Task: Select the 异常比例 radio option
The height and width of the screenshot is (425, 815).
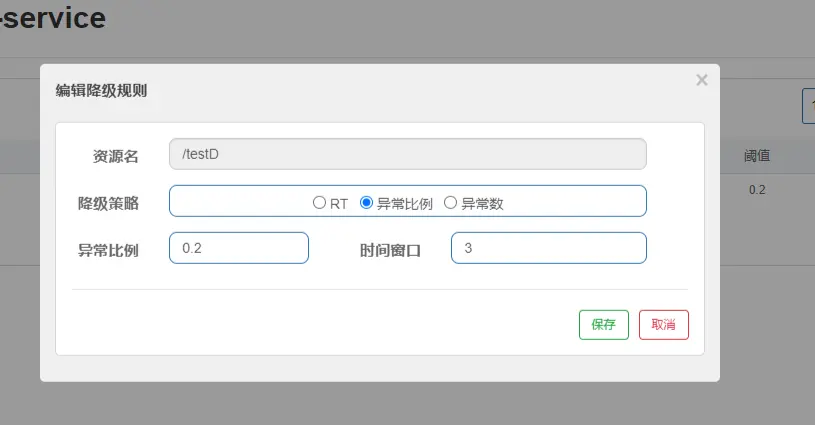Action: [366, 203]
